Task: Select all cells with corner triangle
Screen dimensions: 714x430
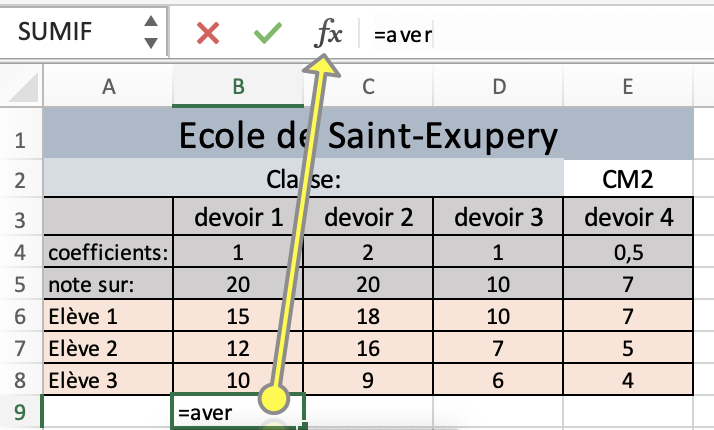Action: pyautogui.click(x=22, y=87)
